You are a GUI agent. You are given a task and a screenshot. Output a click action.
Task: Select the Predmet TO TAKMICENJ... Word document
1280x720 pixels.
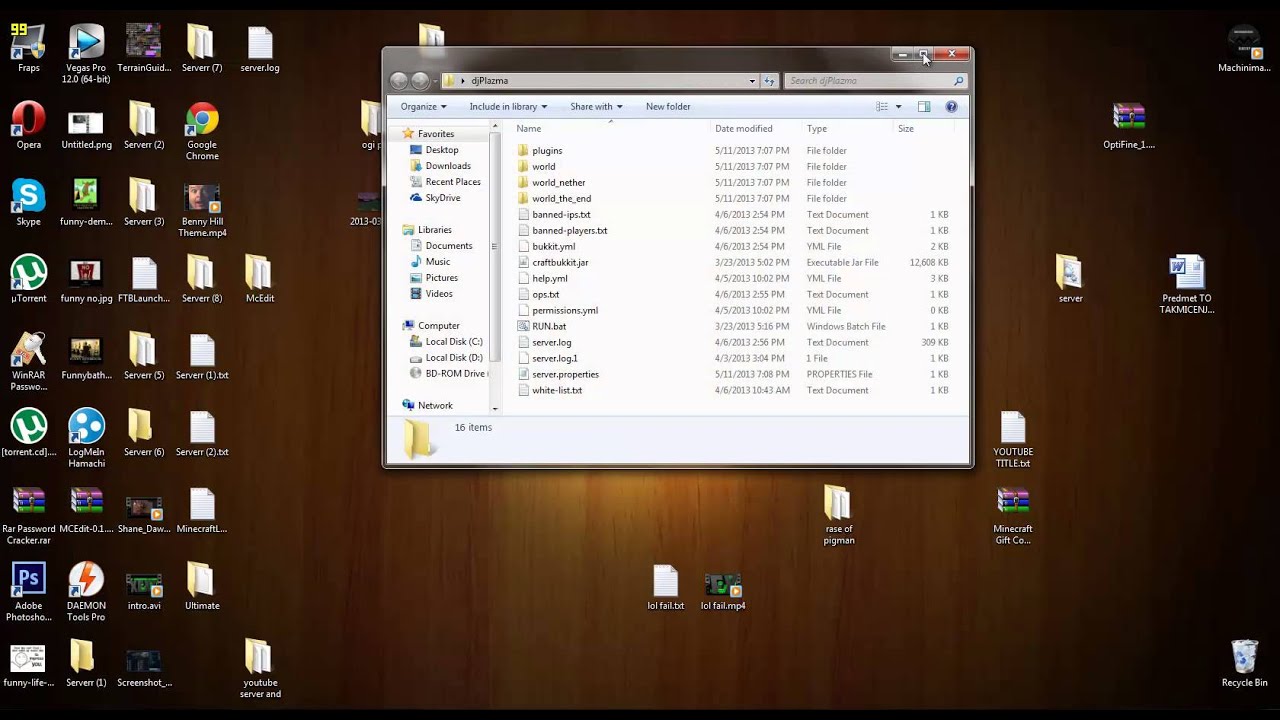(x=1187, y=285)
